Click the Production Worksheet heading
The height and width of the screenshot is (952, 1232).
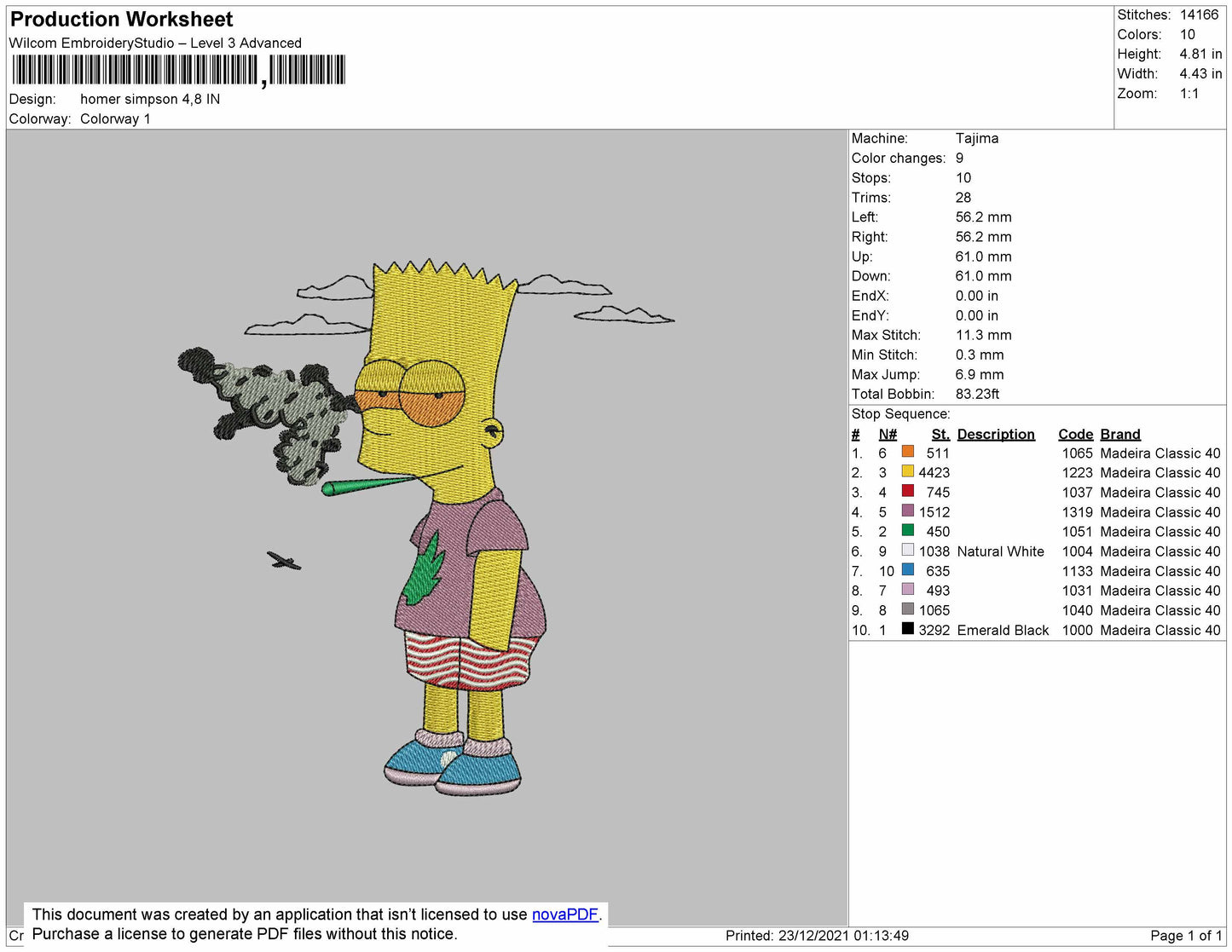[121, 20]
